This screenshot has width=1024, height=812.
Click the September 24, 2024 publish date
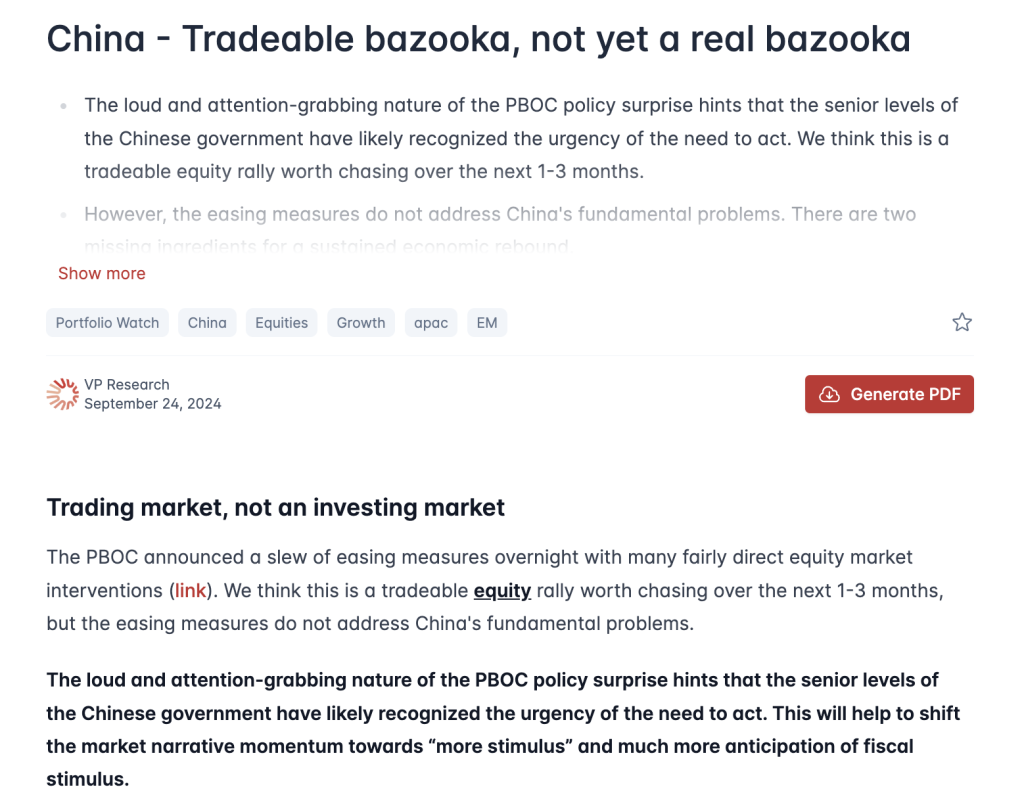[x=153, y=404]
